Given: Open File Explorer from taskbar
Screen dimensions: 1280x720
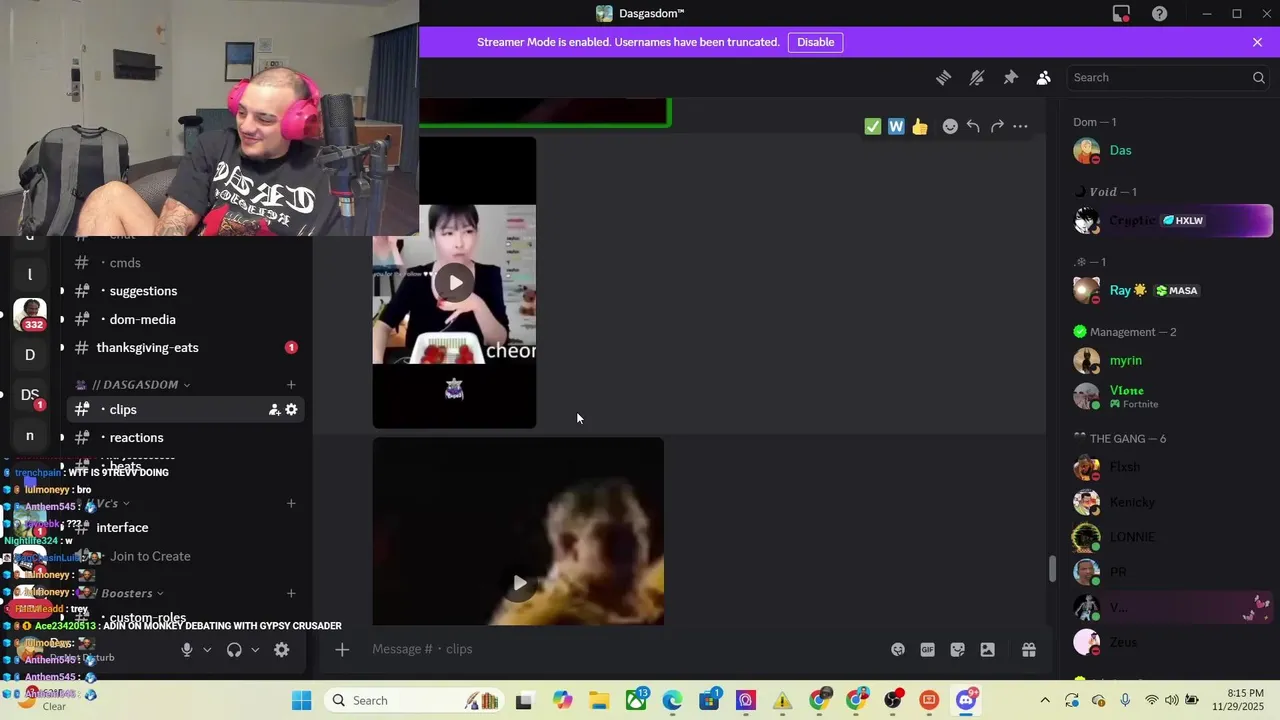Looking at the screenshot, I should [x=598, y=700].
